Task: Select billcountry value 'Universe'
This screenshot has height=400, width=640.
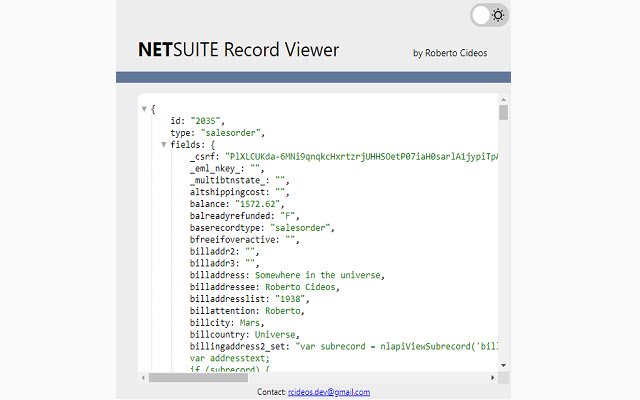Action: point(275,334)
